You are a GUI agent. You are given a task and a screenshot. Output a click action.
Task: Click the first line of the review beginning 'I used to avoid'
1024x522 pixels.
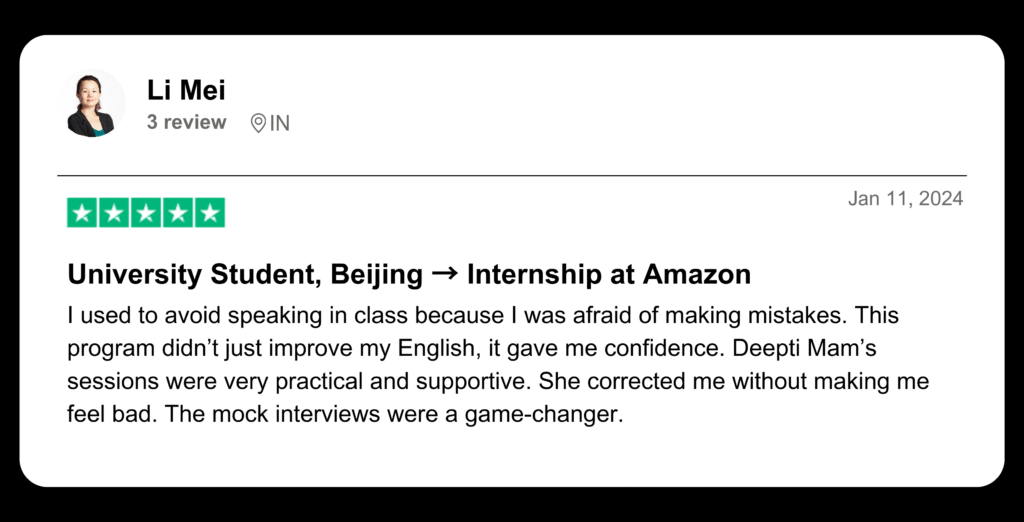(x=483, y=316)
